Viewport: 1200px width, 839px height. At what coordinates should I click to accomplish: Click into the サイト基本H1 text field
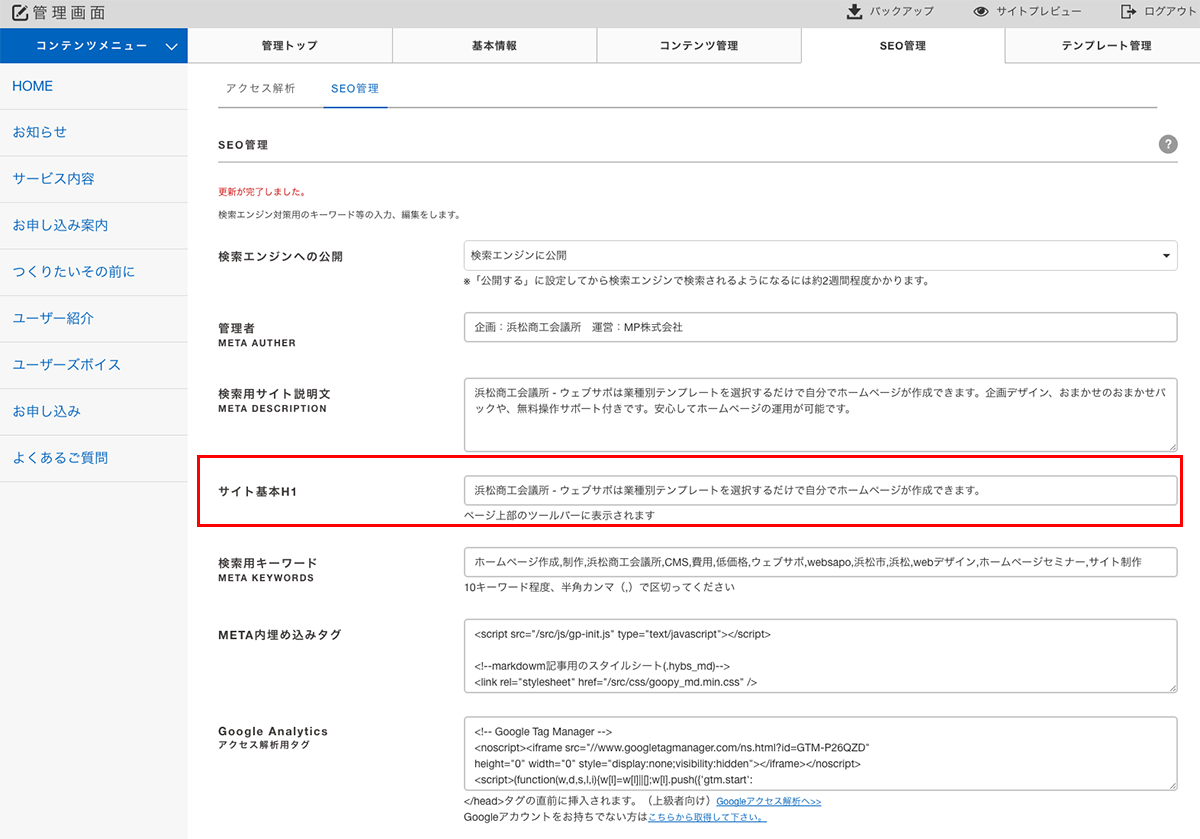pos(820,490)
